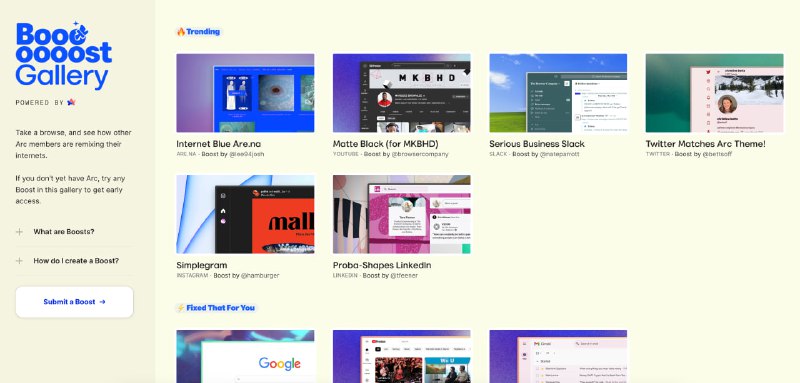The height and width of the screenshot is (383, 800).
Task: Open Serious Business Slack thumbnail
Action: [558, 93]
